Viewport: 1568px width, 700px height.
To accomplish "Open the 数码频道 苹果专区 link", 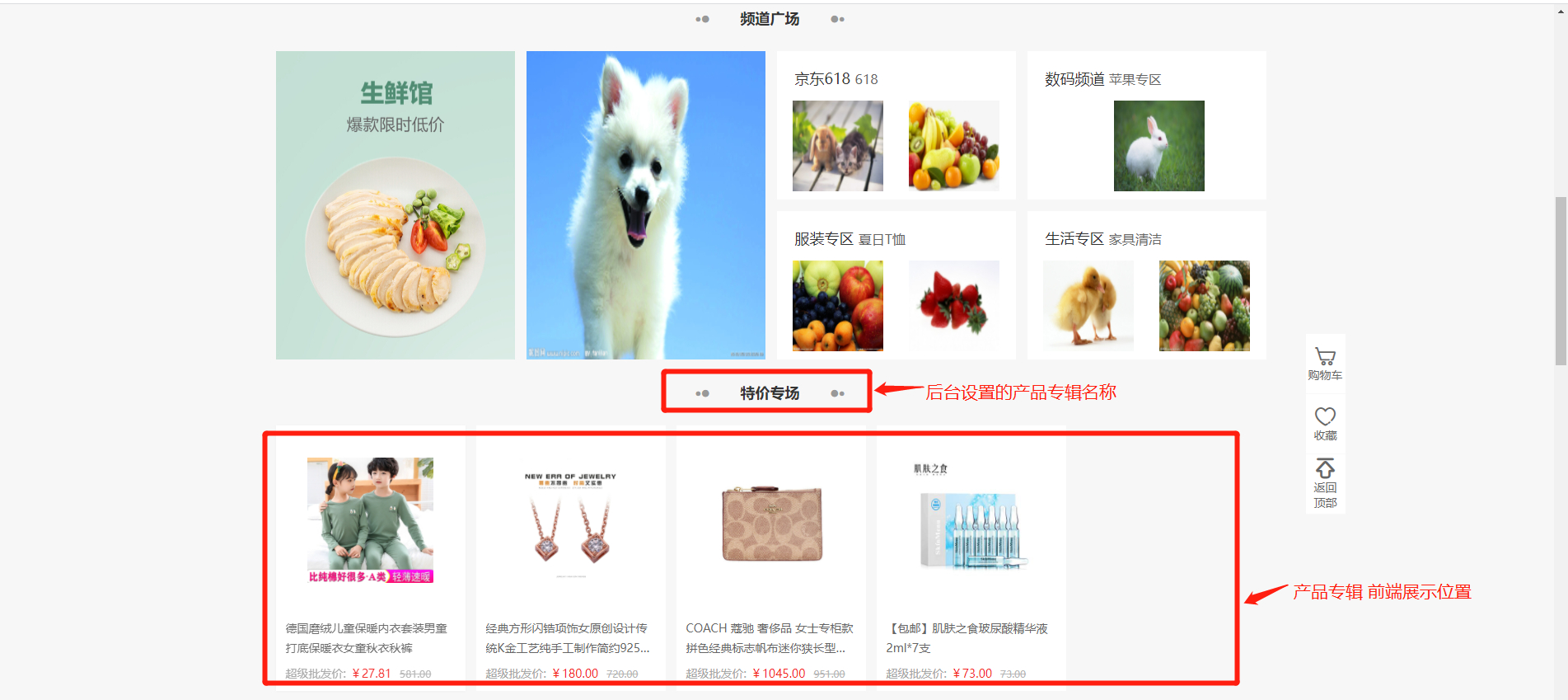I will coord(1102,79).
